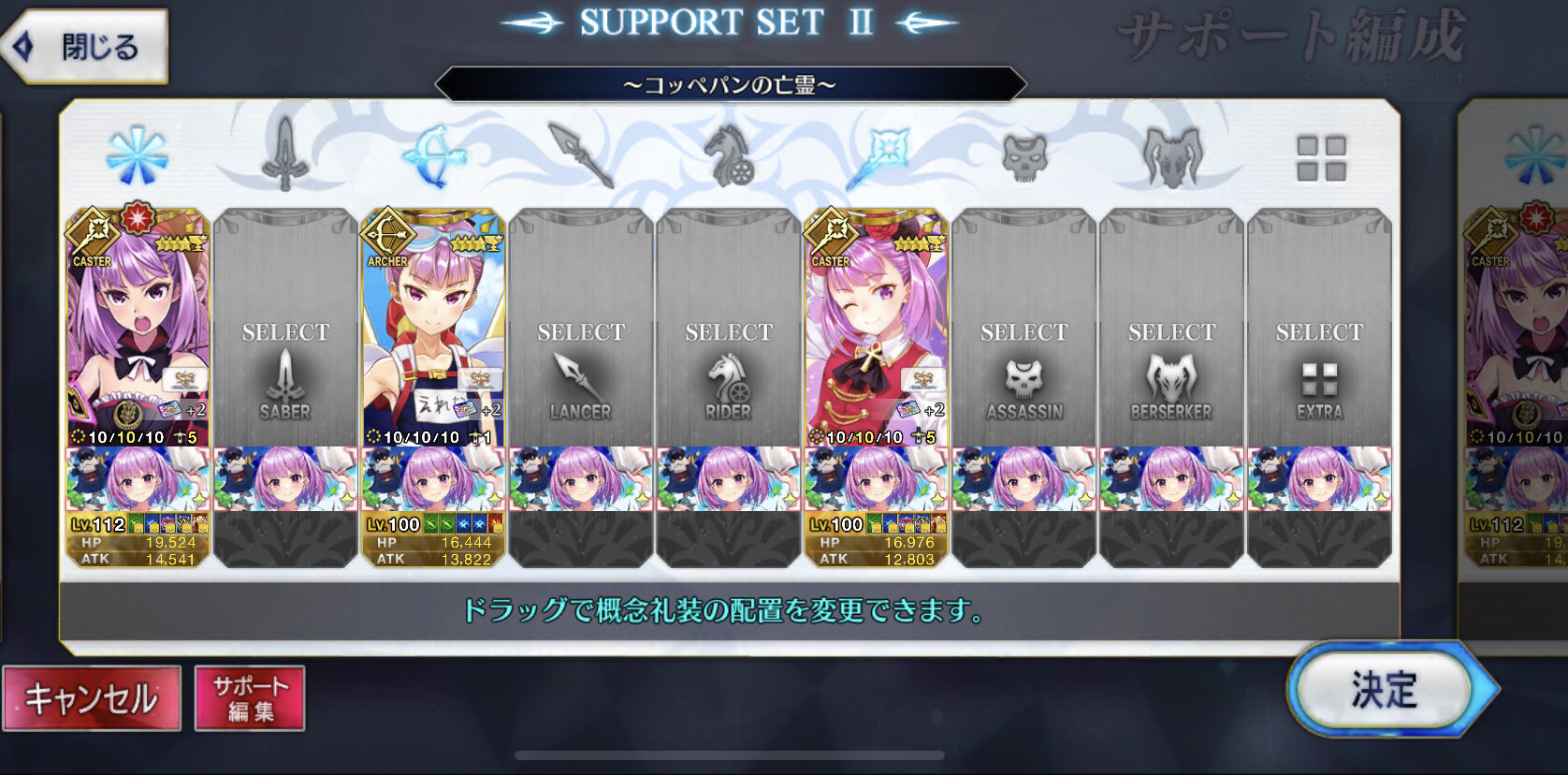Tap the Archer class bow icon

(432, 155)
